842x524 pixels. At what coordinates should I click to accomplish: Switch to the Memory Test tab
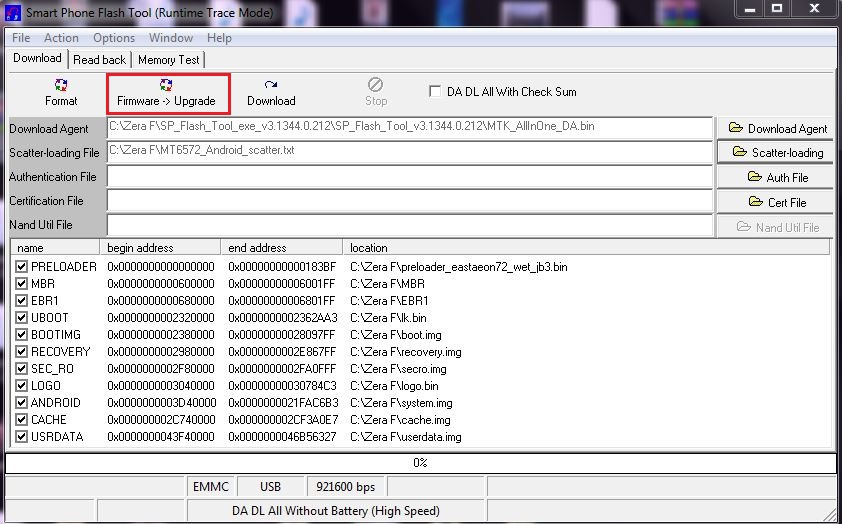(169, 60)
